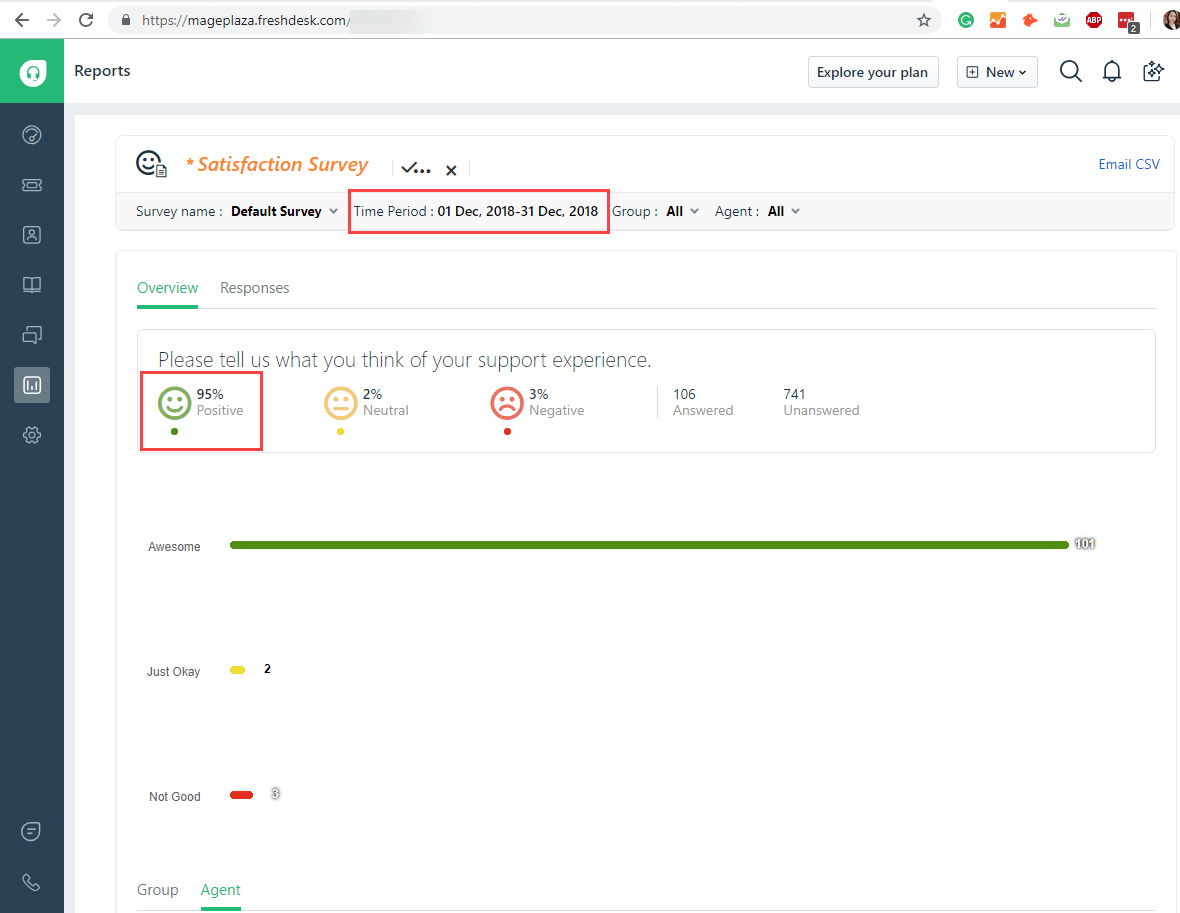Screen dimensions: 1180x913
Task: Click Explore your plan button
Action: (x=873, y=72)
